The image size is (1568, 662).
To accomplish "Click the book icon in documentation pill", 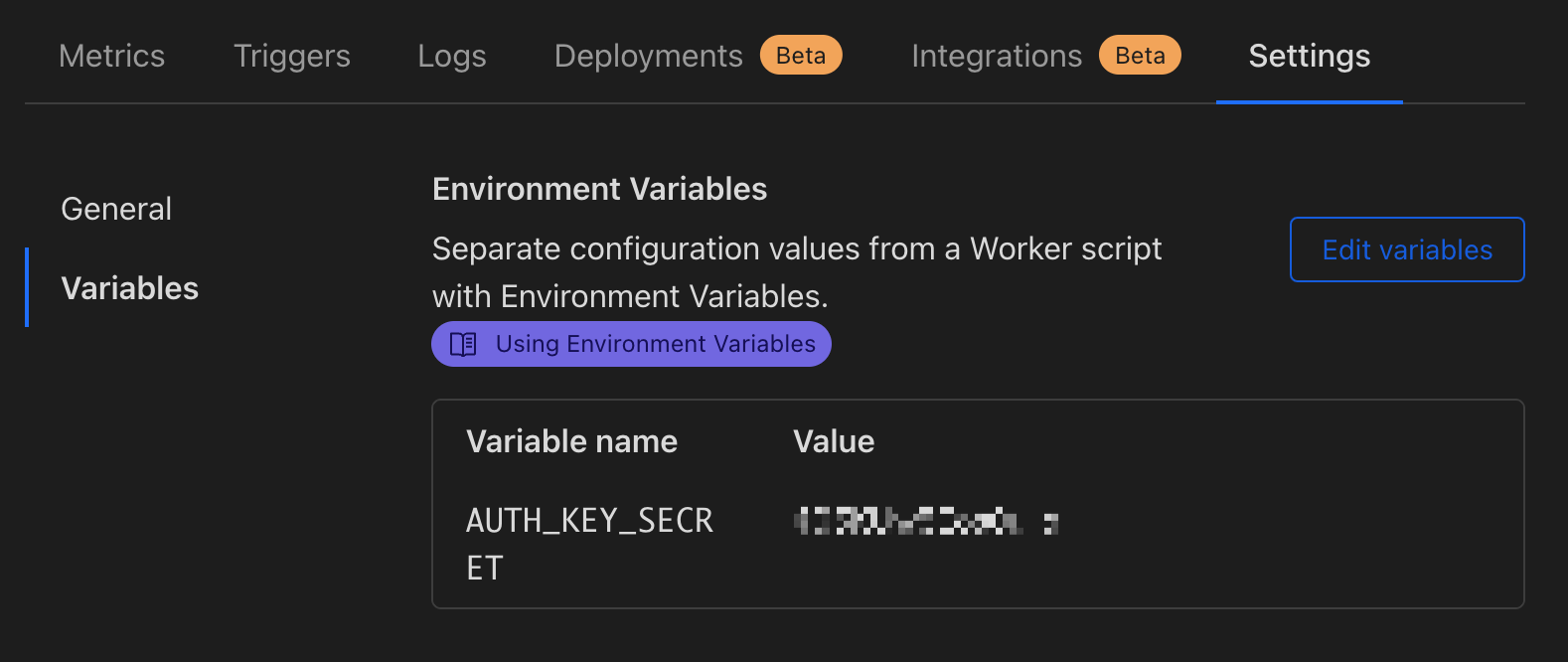I will coord(463,344).
